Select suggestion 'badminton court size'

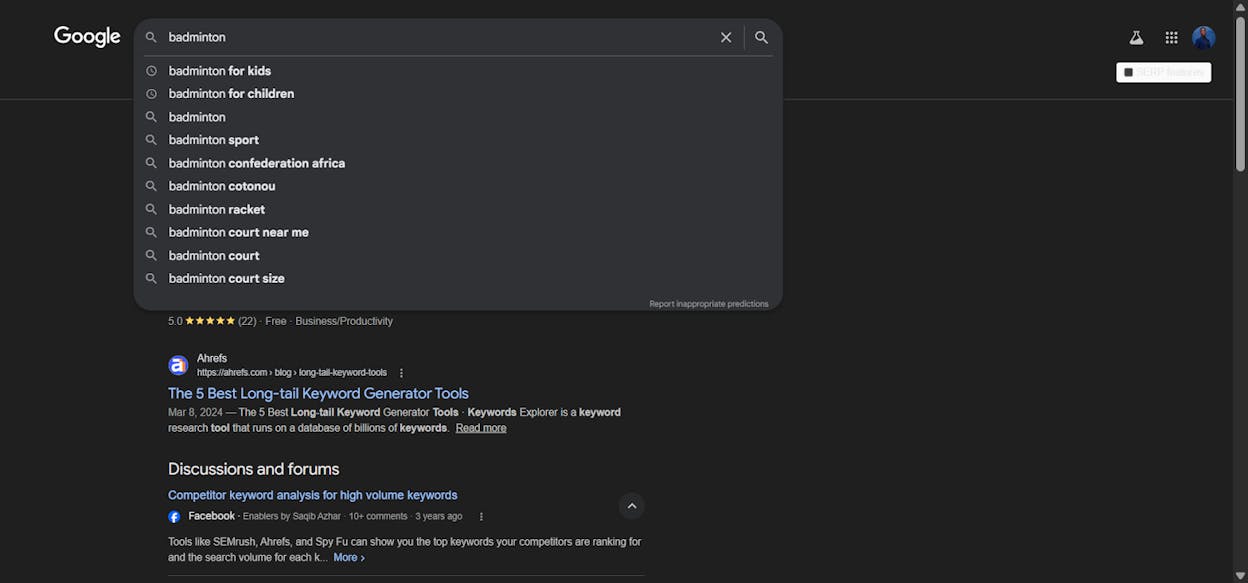(458, 278)
